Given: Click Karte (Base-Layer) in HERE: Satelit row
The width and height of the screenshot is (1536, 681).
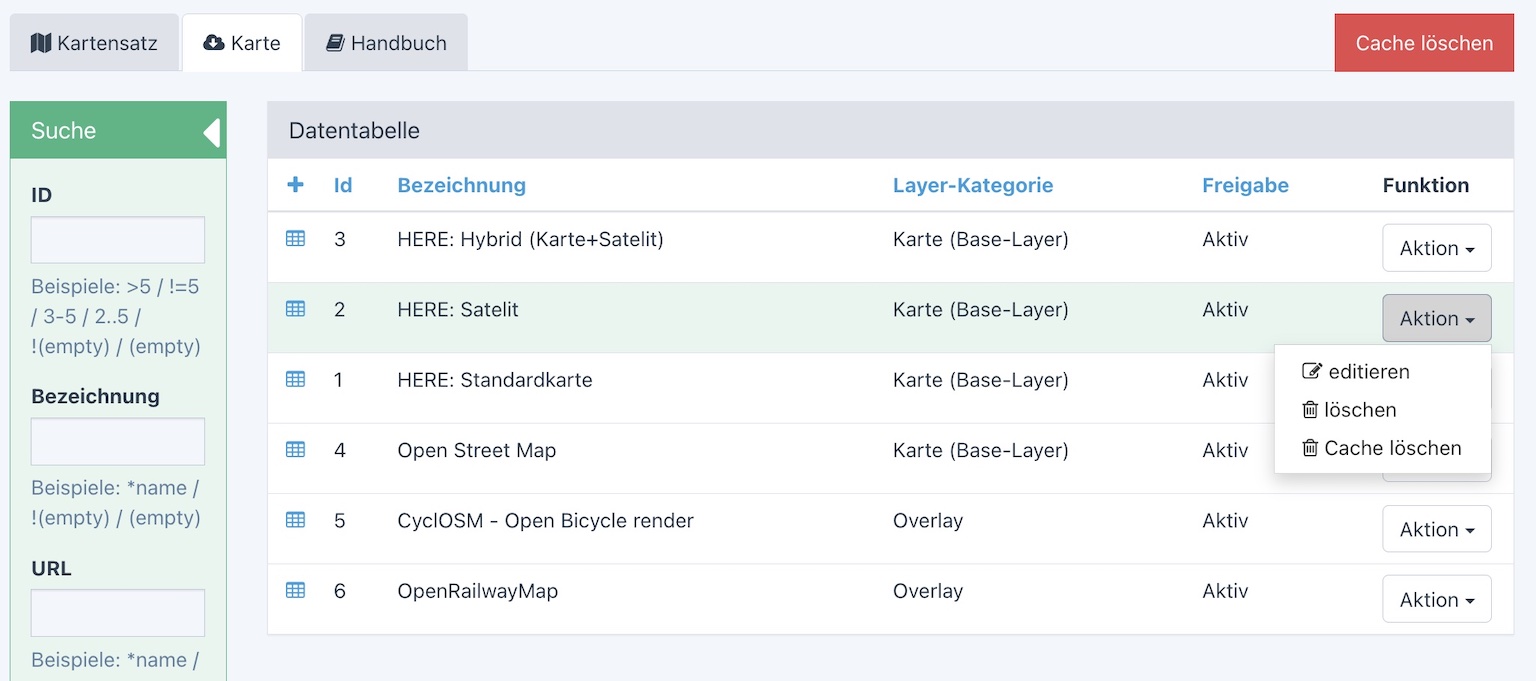Looking at the screenshot, I should coord(981,309).
